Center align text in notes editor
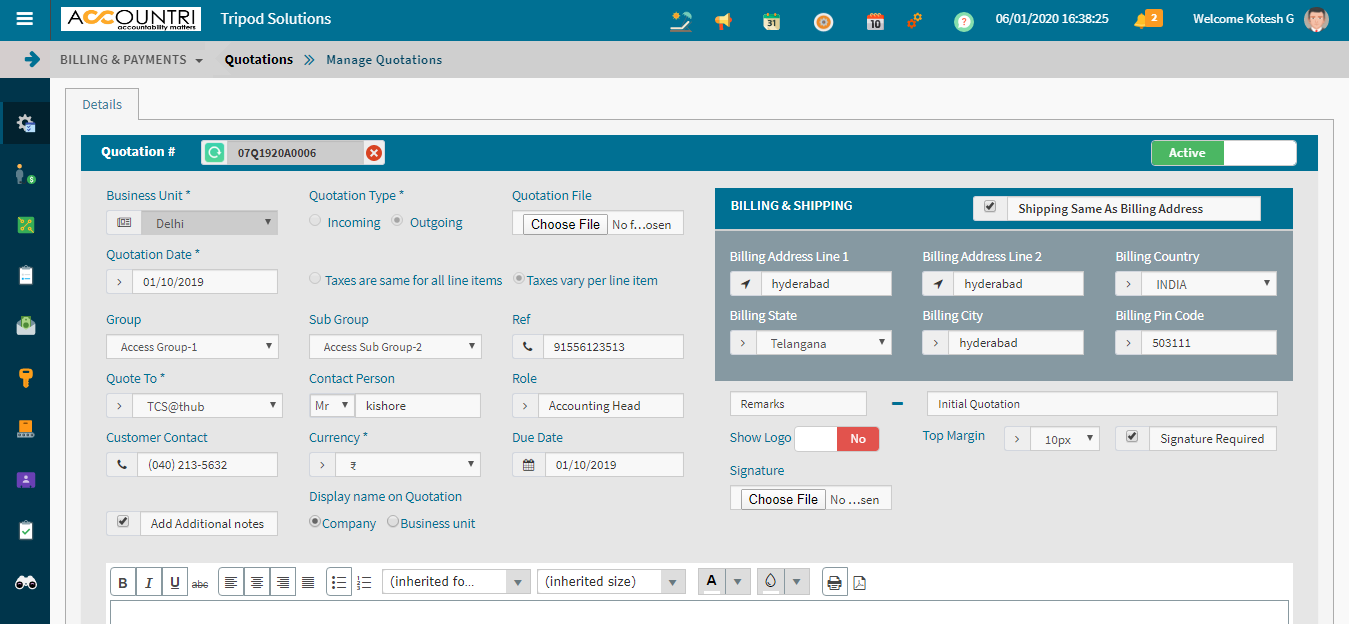 (x=257, y=582)
